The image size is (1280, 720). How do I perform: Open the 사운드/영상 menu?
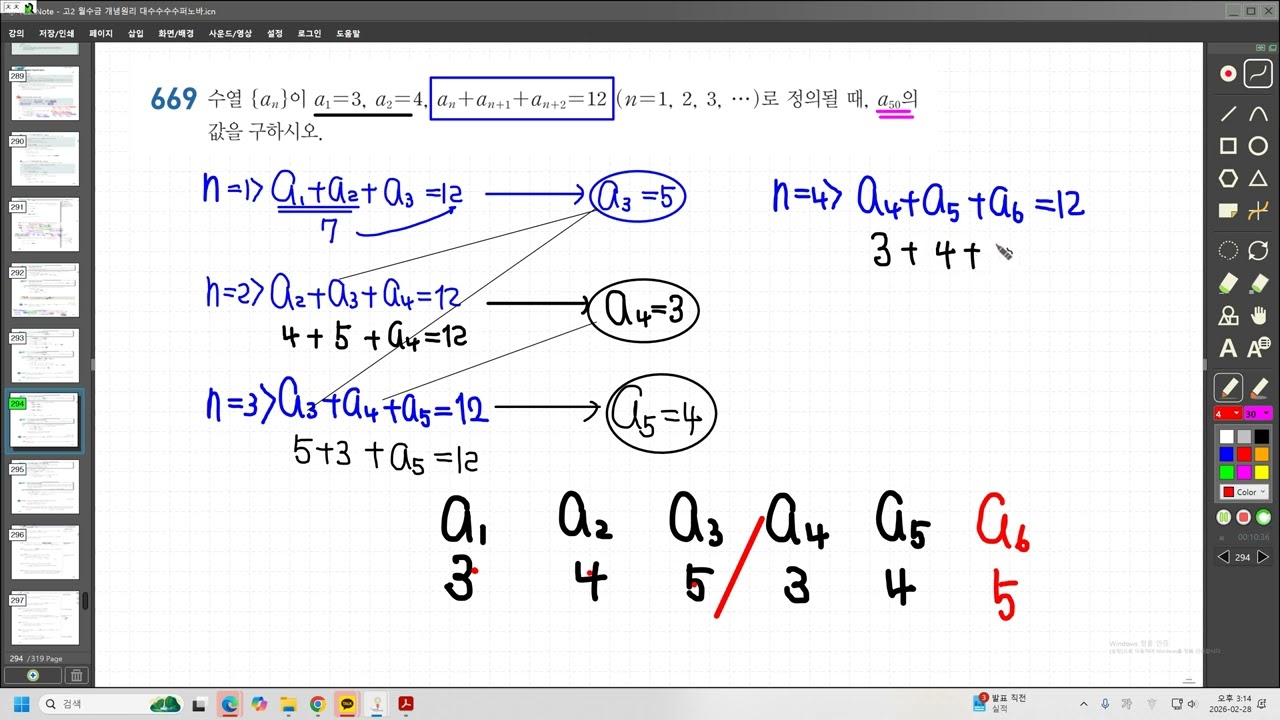click(231, 33)
